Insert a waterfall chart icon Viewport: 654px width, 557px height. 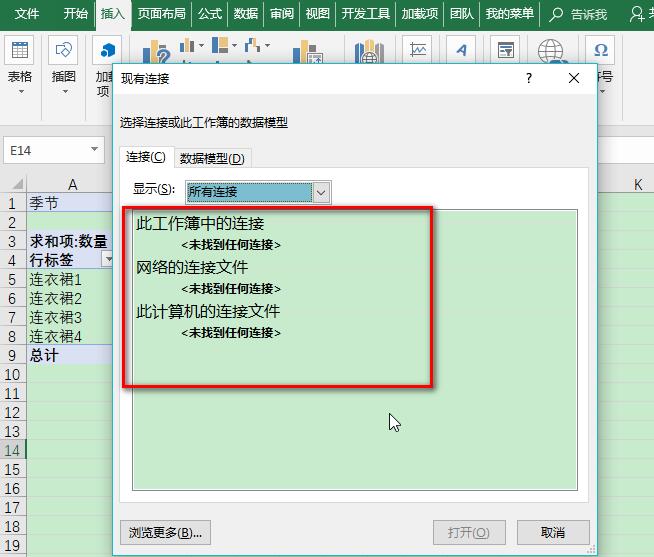point(252,45)
